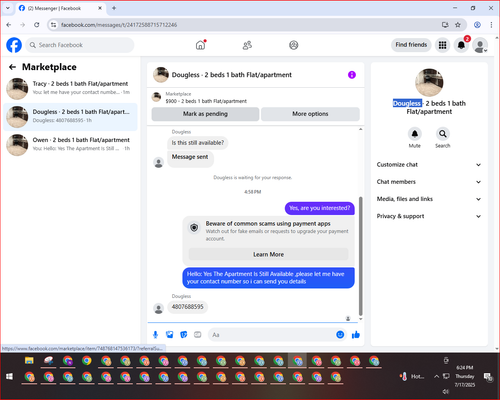This screenshot has width=500, height=400.
Task: Open the Friends icon in top navigation
Action: pos(247,45)
